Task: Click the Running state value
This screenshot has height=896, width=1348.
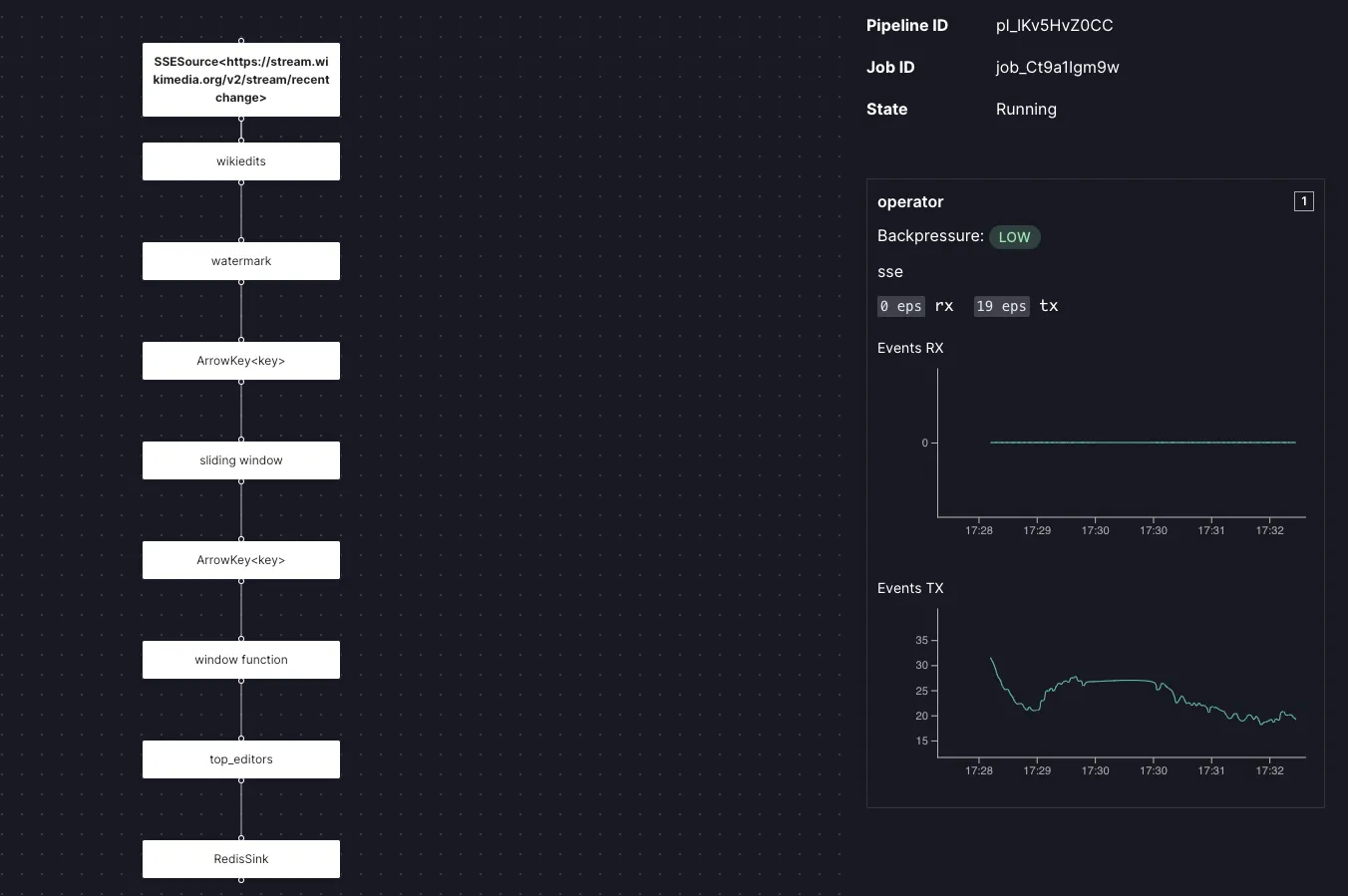Action: pyautogui.click(x=1026, y=110)
